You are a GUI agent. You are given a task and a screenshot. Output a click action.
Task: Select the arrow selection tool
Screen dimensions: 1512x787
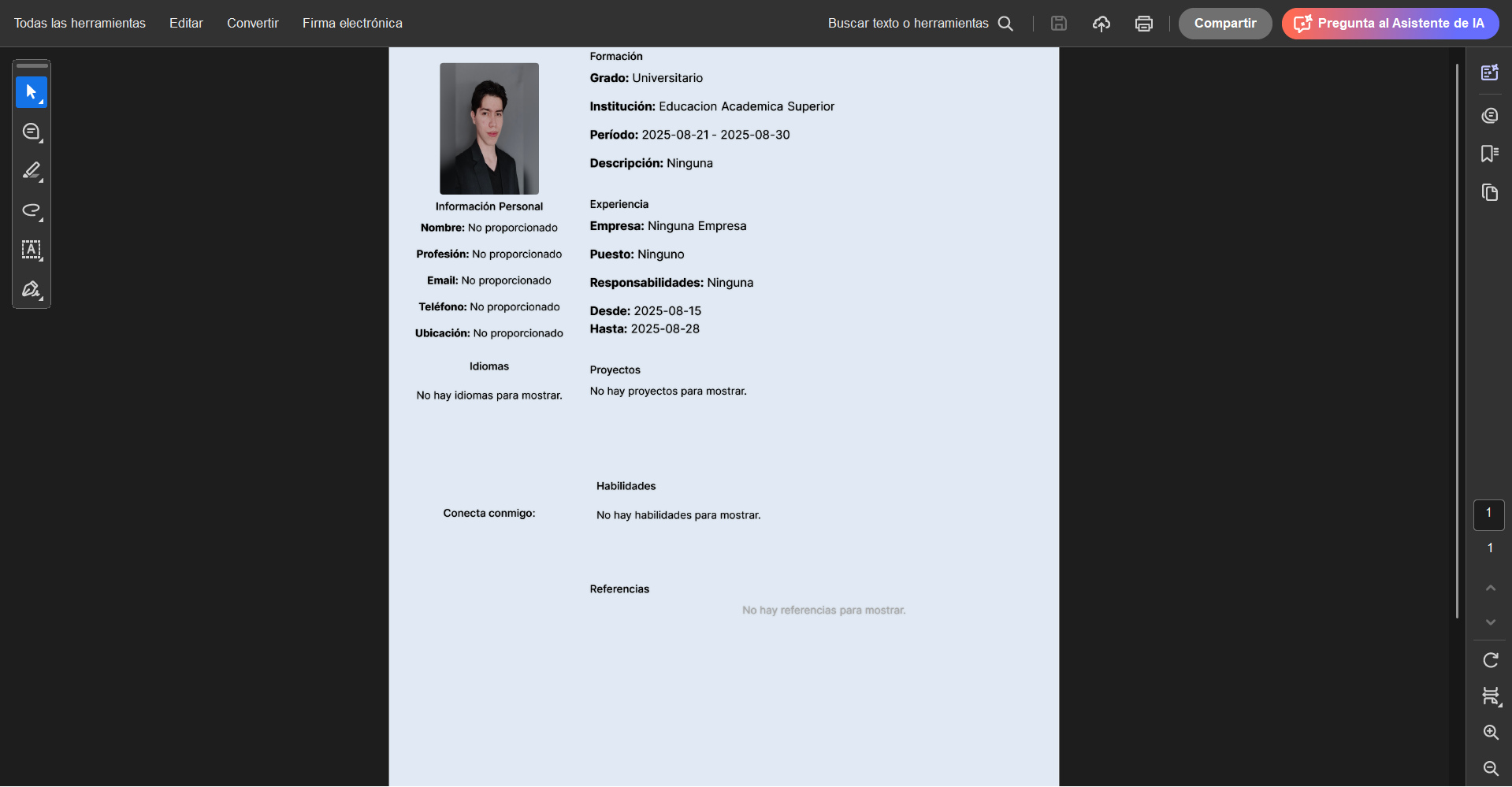(31, 92)
